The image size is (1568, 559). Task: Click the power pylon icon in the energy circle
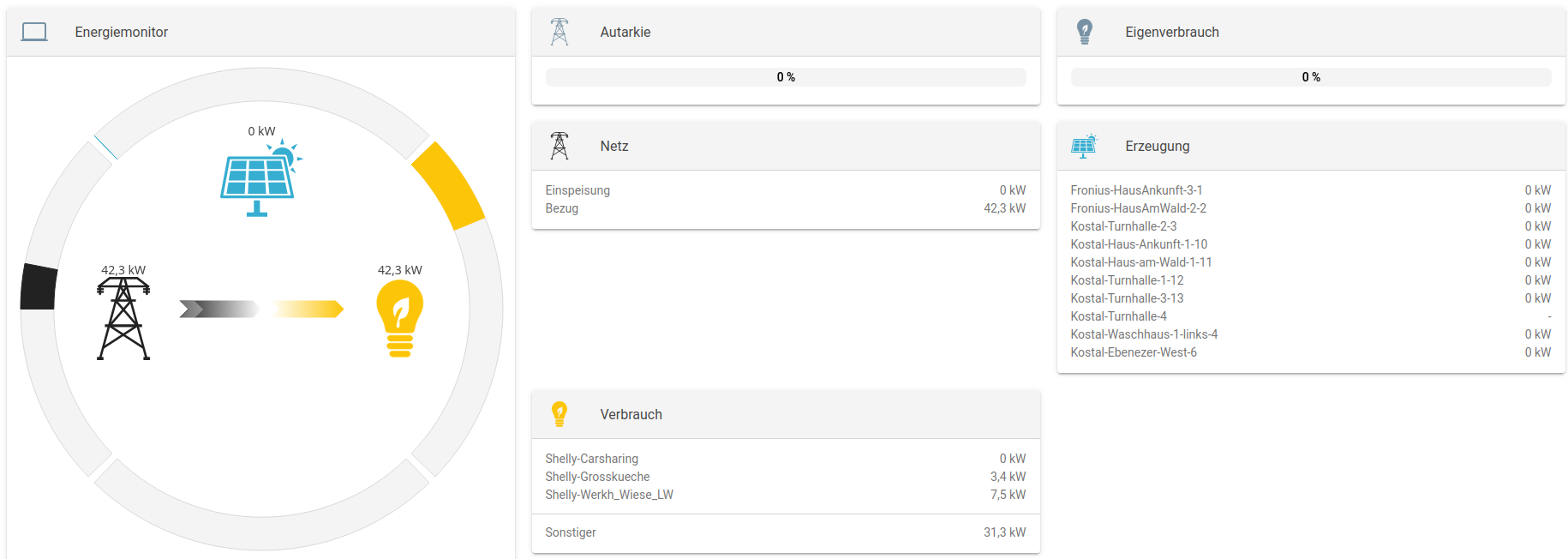point(123,318)
